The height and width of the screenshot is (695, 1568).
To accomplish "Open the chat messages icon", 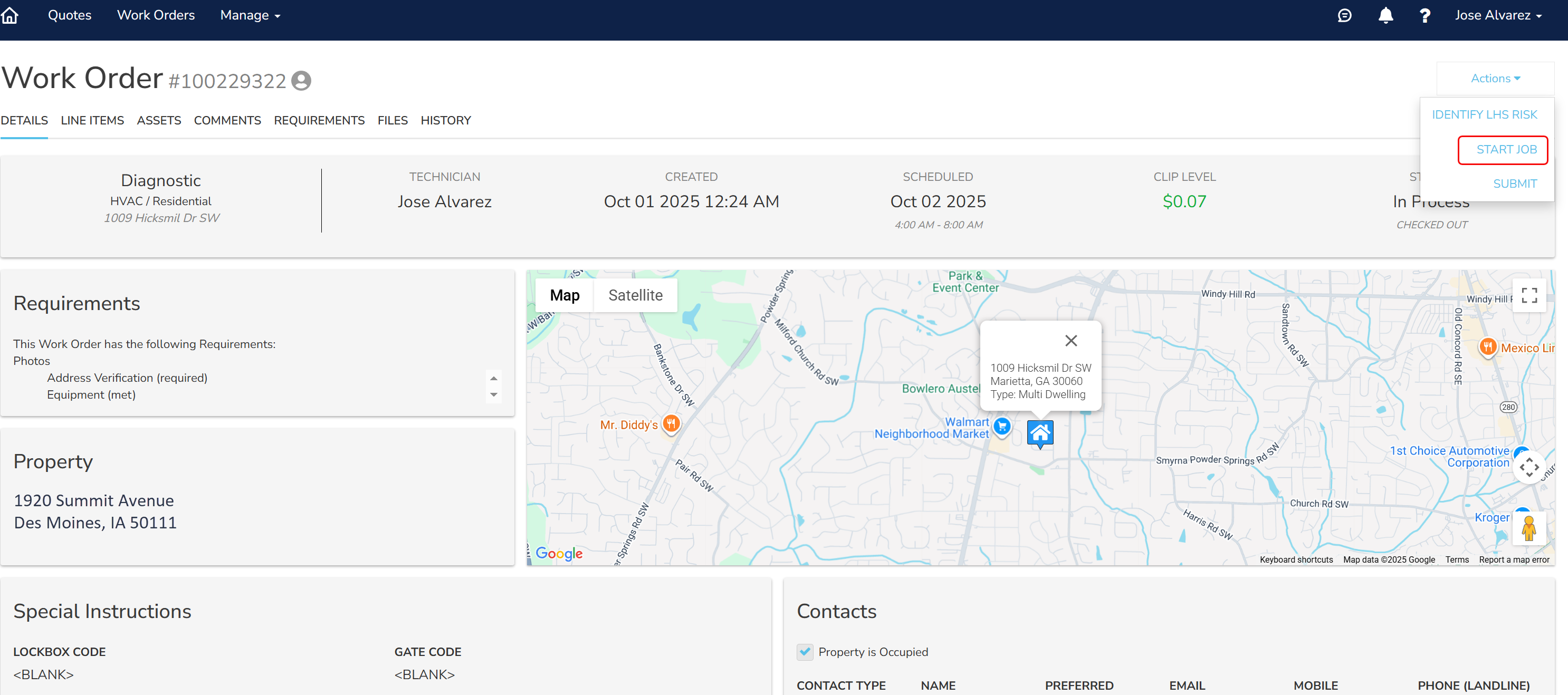I will pos(1344,16).
